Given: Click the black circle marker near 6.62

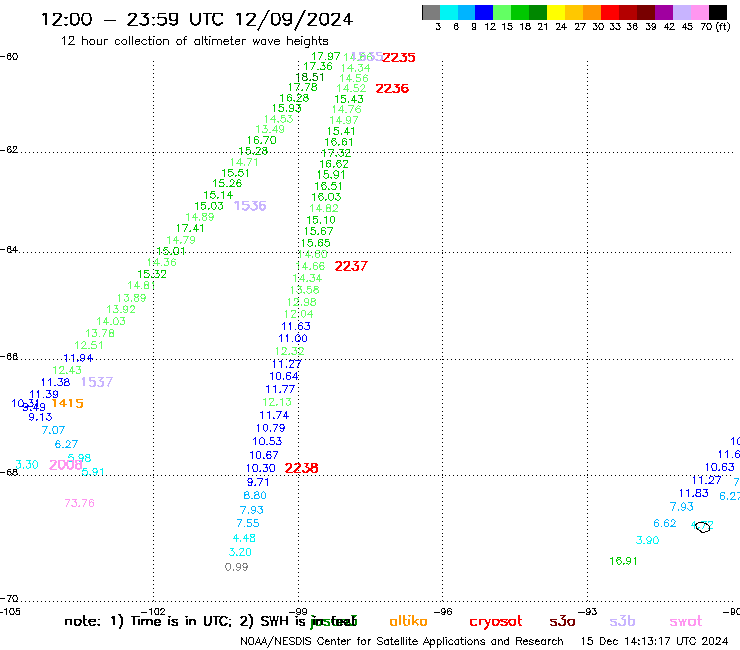Looking at the screenshot, I should click(703, 527).
